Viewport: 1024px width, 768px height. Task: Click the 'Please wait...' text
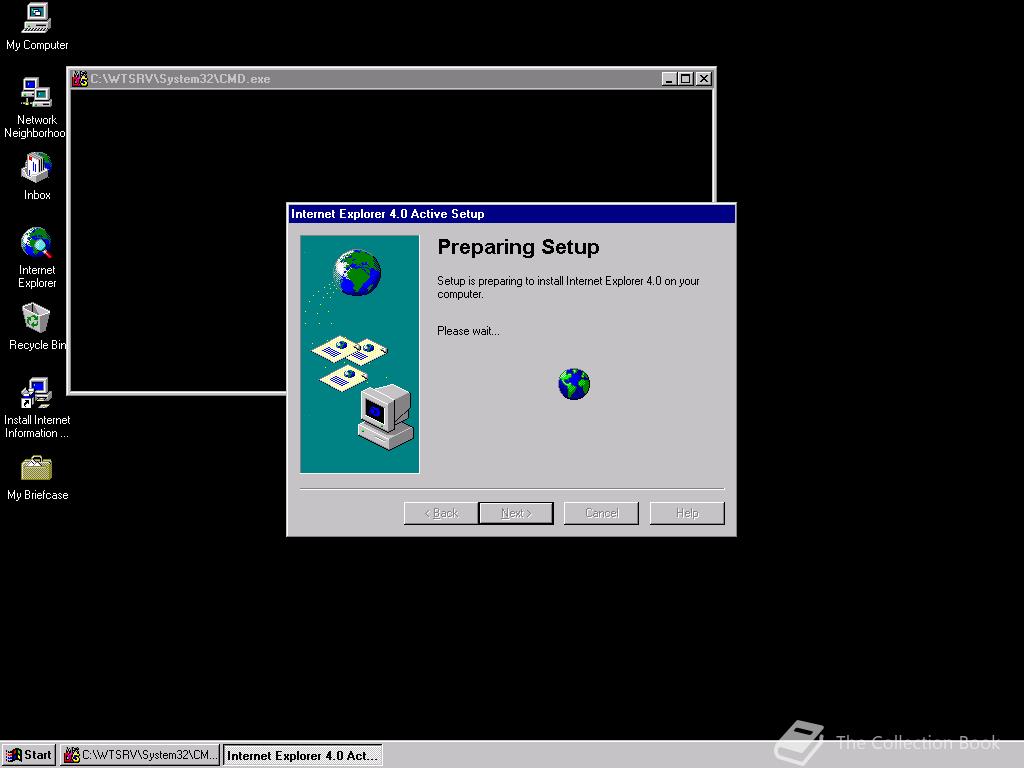[468, 331]
